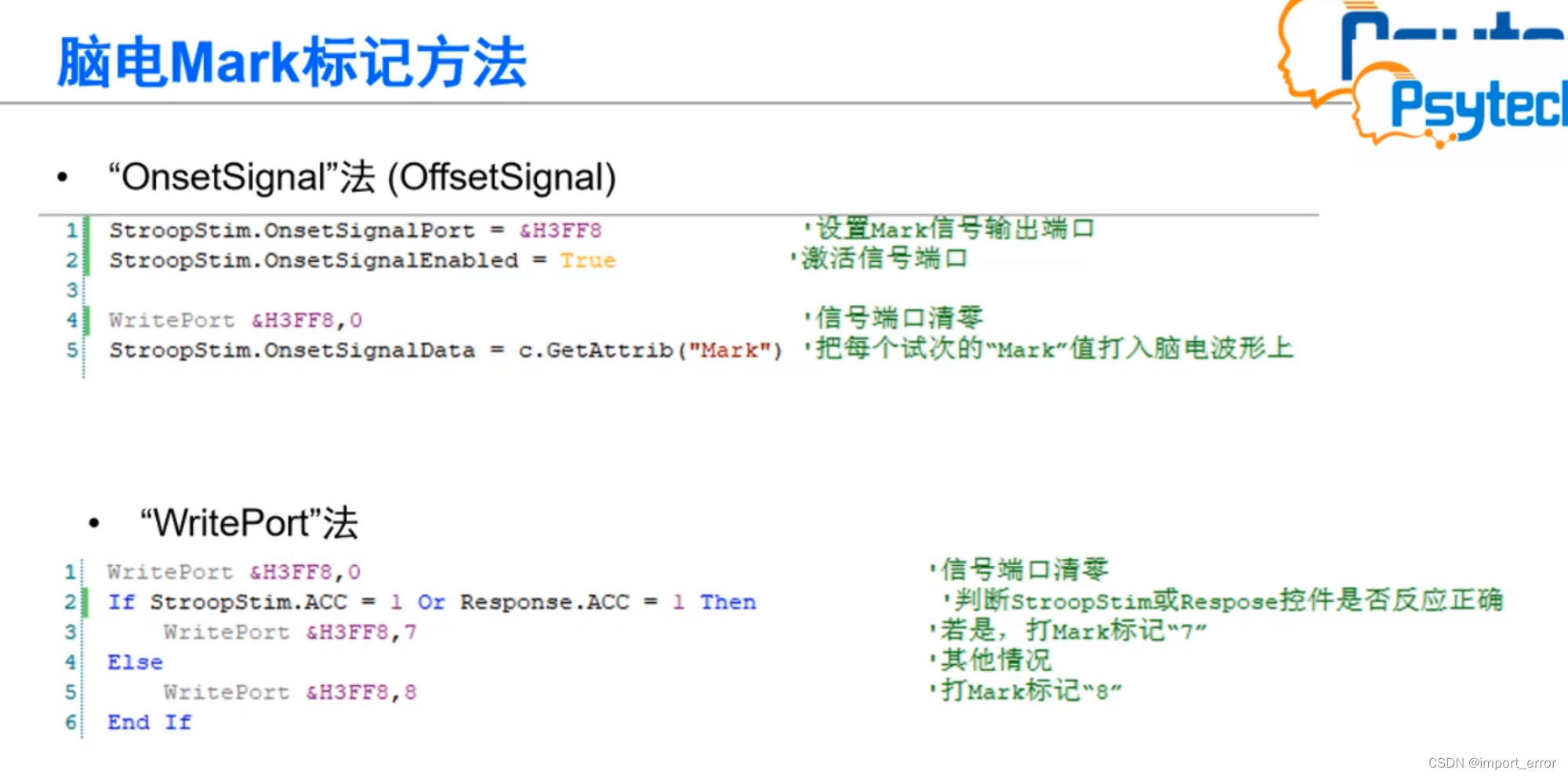Screen dimensions: 1568x777
Task: Click the comment 激活信号端口
Action: (x=879, y=258)
